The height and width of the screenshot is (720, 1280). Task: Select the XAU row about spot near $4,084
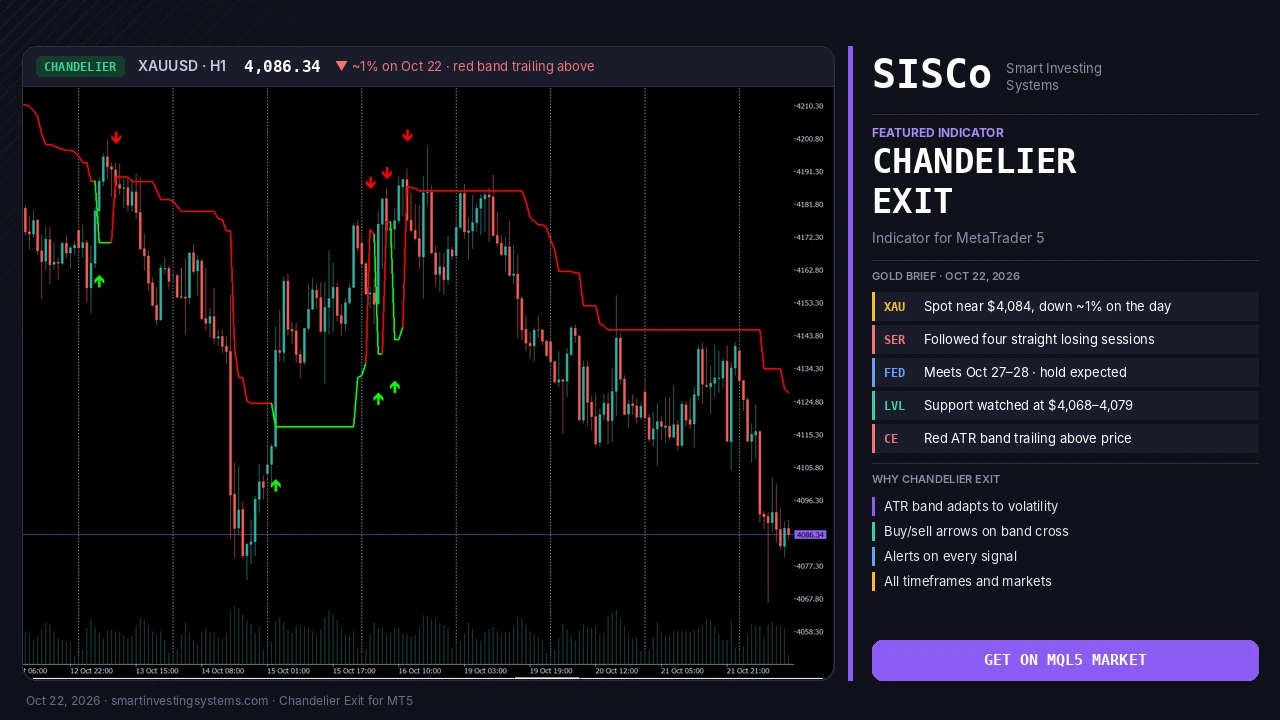click(x=1065, y=307)
